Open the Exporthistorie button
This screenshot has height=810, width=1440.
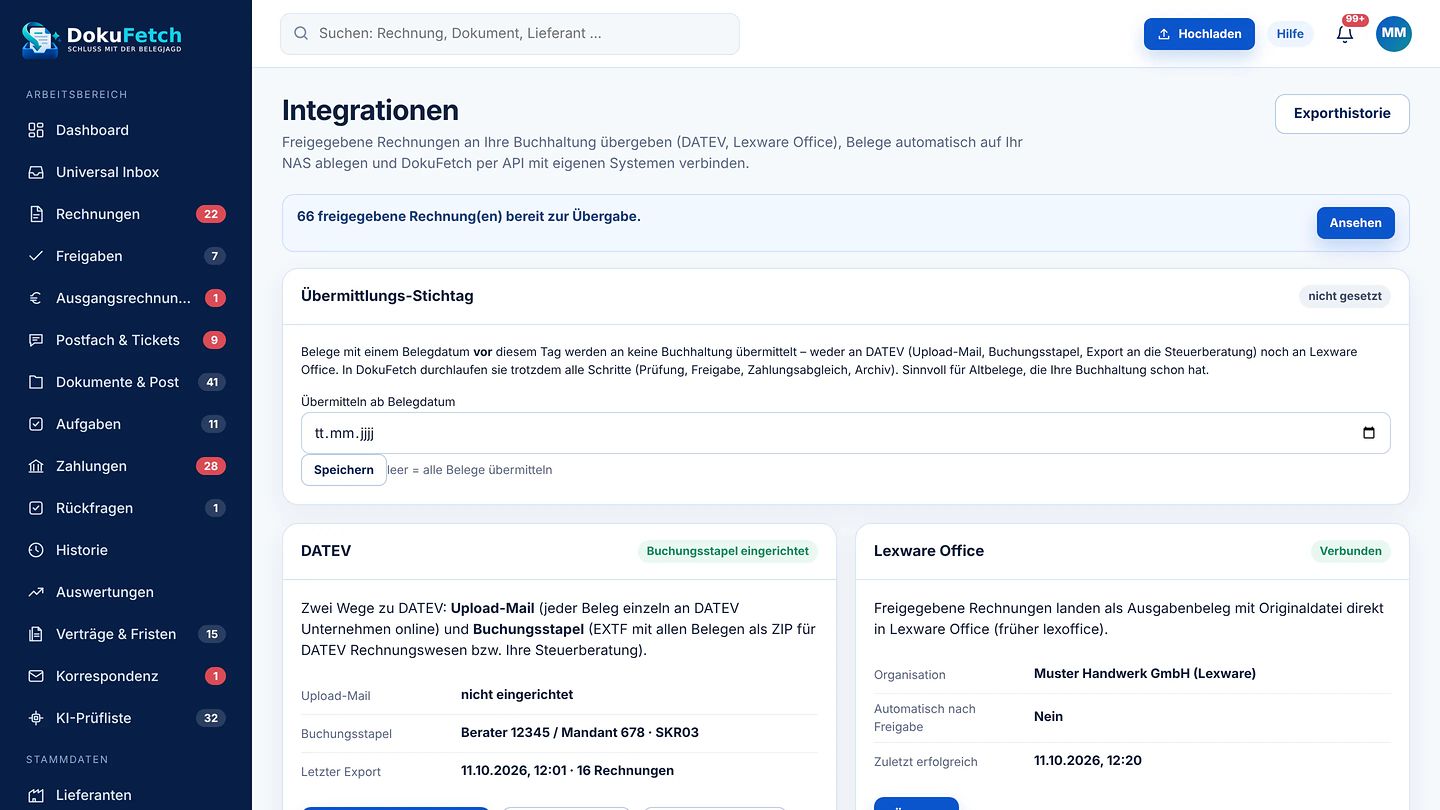coord(1342,114)
